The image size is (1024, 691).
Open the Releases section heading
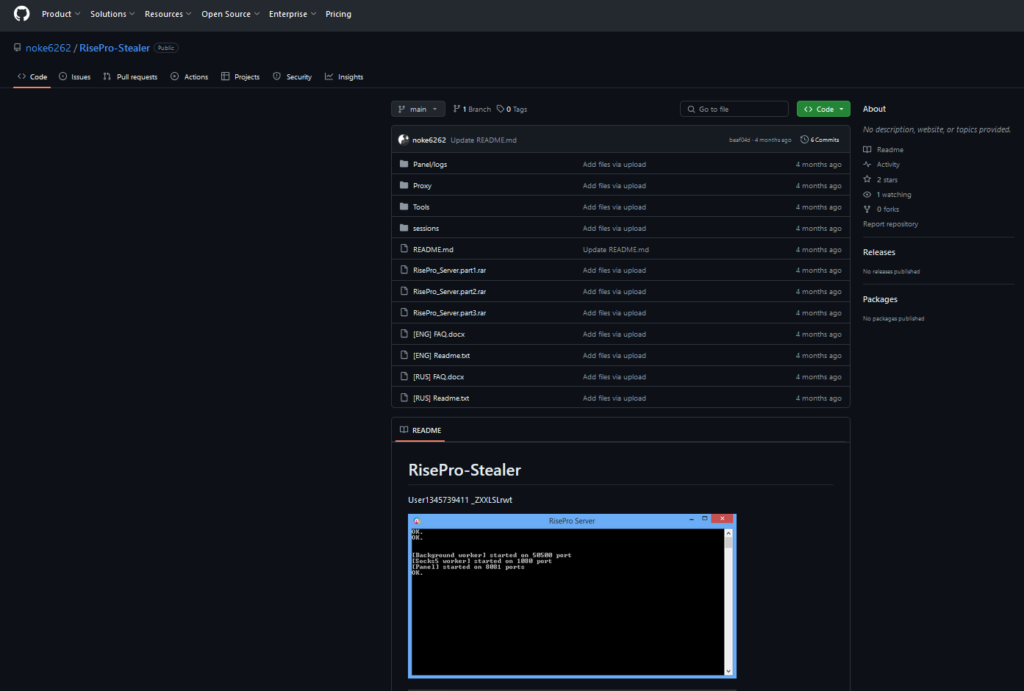(879, 252)
